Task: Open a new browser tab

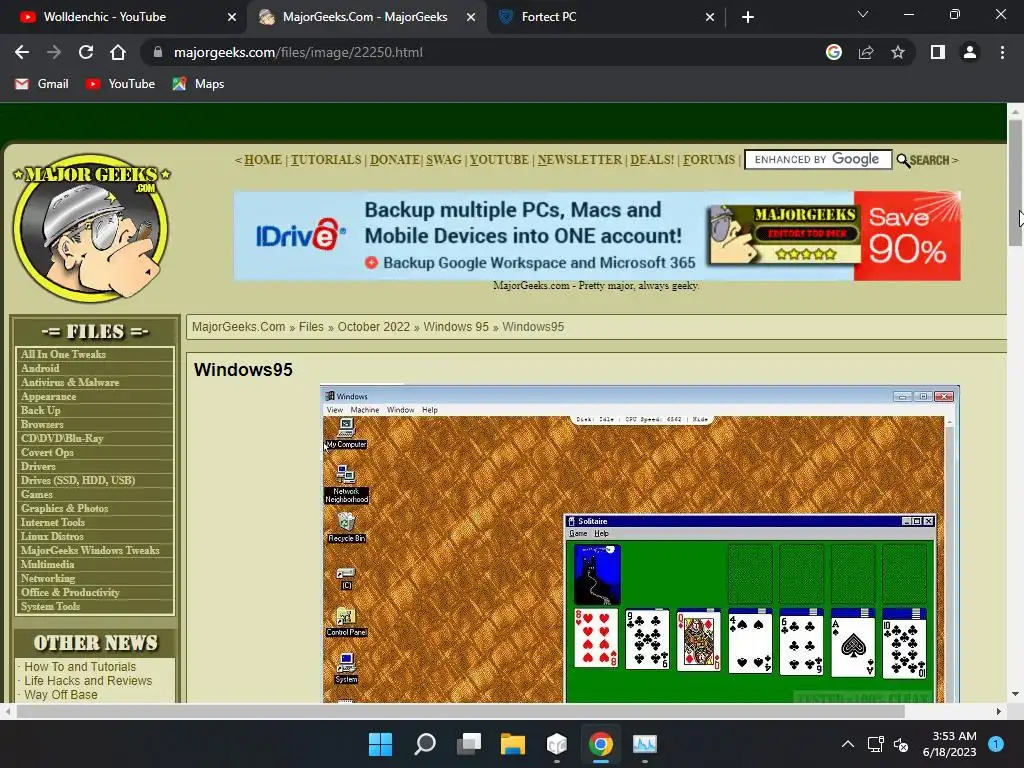Action: tap(748, 17)
